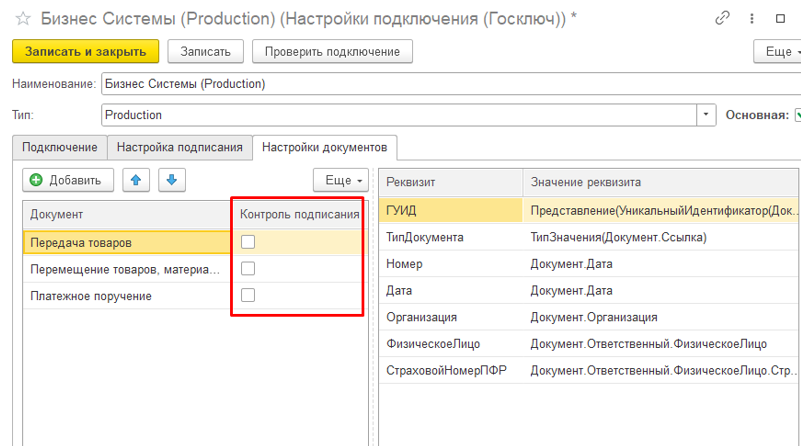Click the "Наименование" input field
This screenshot has height=446, width=801.
[x=451, y=84]
